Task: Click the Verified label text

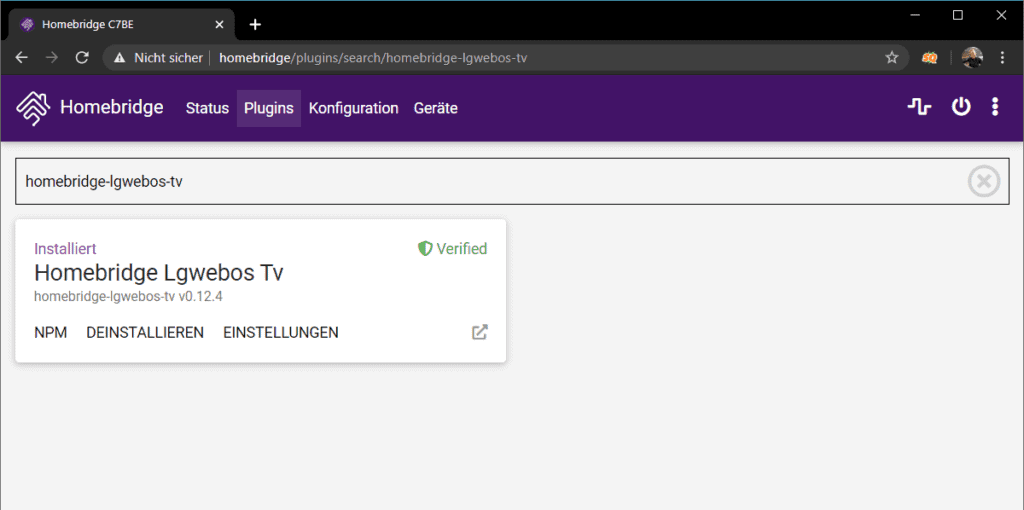Action: click(462, 248)
